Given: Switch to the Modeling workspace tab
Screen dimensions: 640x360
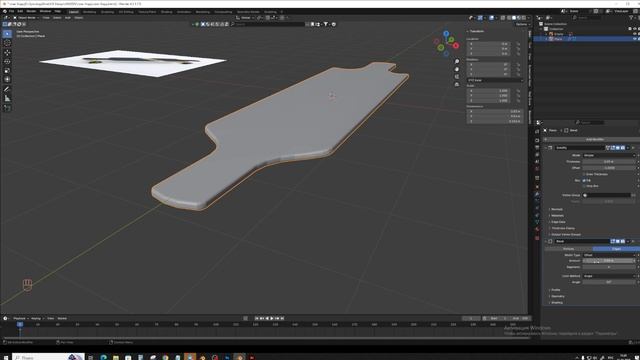Looking at the screenshot, I should pos(89,12).
